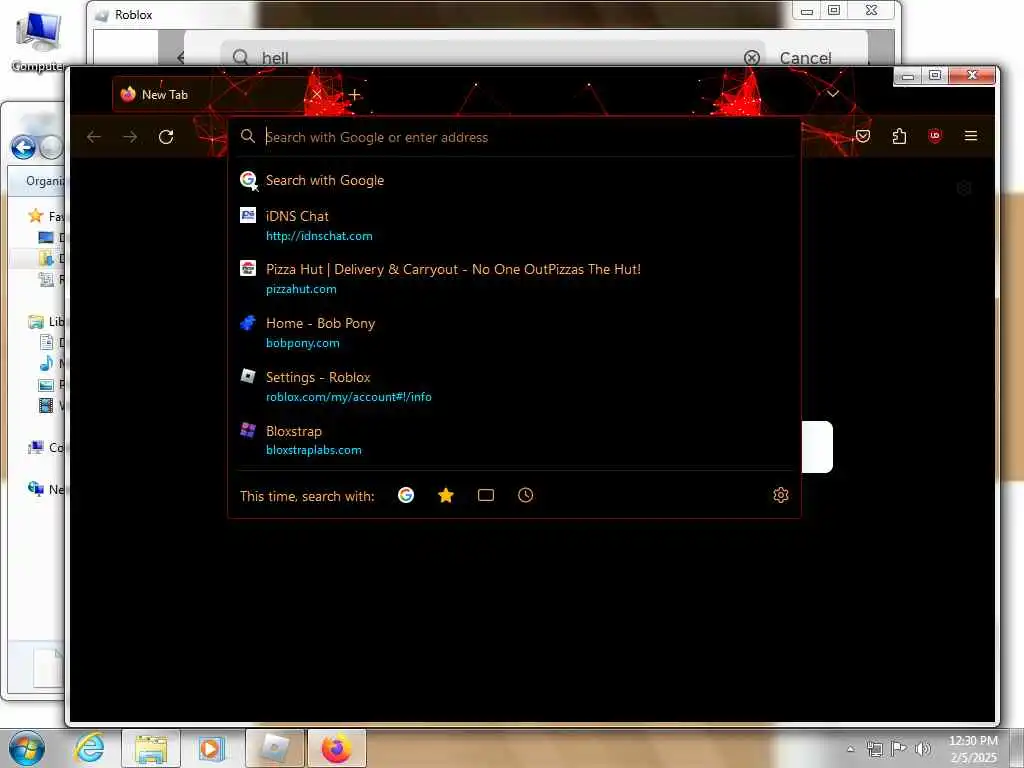Click the bloxstraplabs.com URL
Screen dimensions: 1024x768
pos(313,450)
